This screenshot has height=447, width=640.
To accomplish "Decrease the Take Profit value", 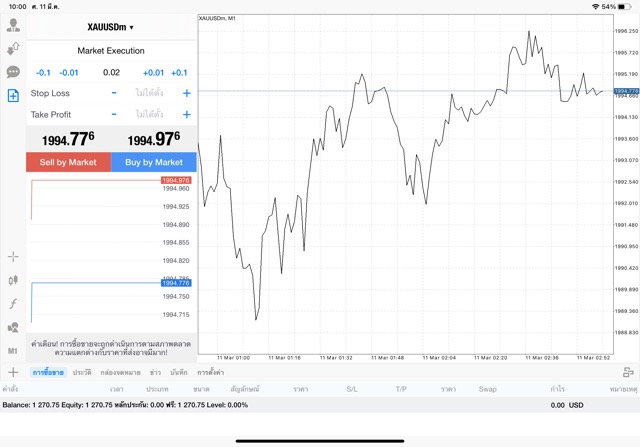I will 113,115.
